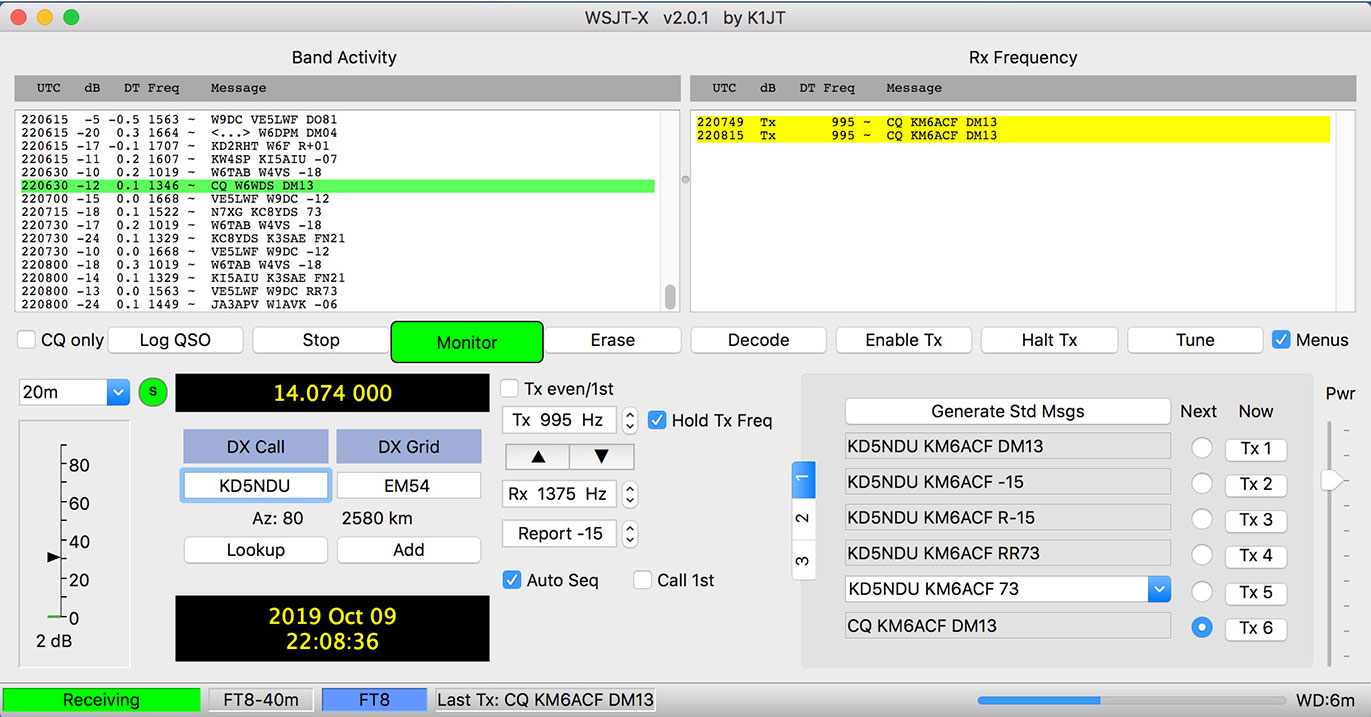Screen dimensions: 1371x717
Task: Select the highlighted CQ W6WDS DM13 row
Action: (338, 186)
